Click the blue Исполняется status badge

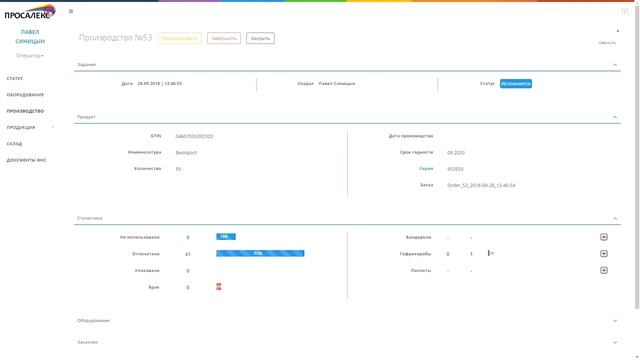(x=516, y=84)
